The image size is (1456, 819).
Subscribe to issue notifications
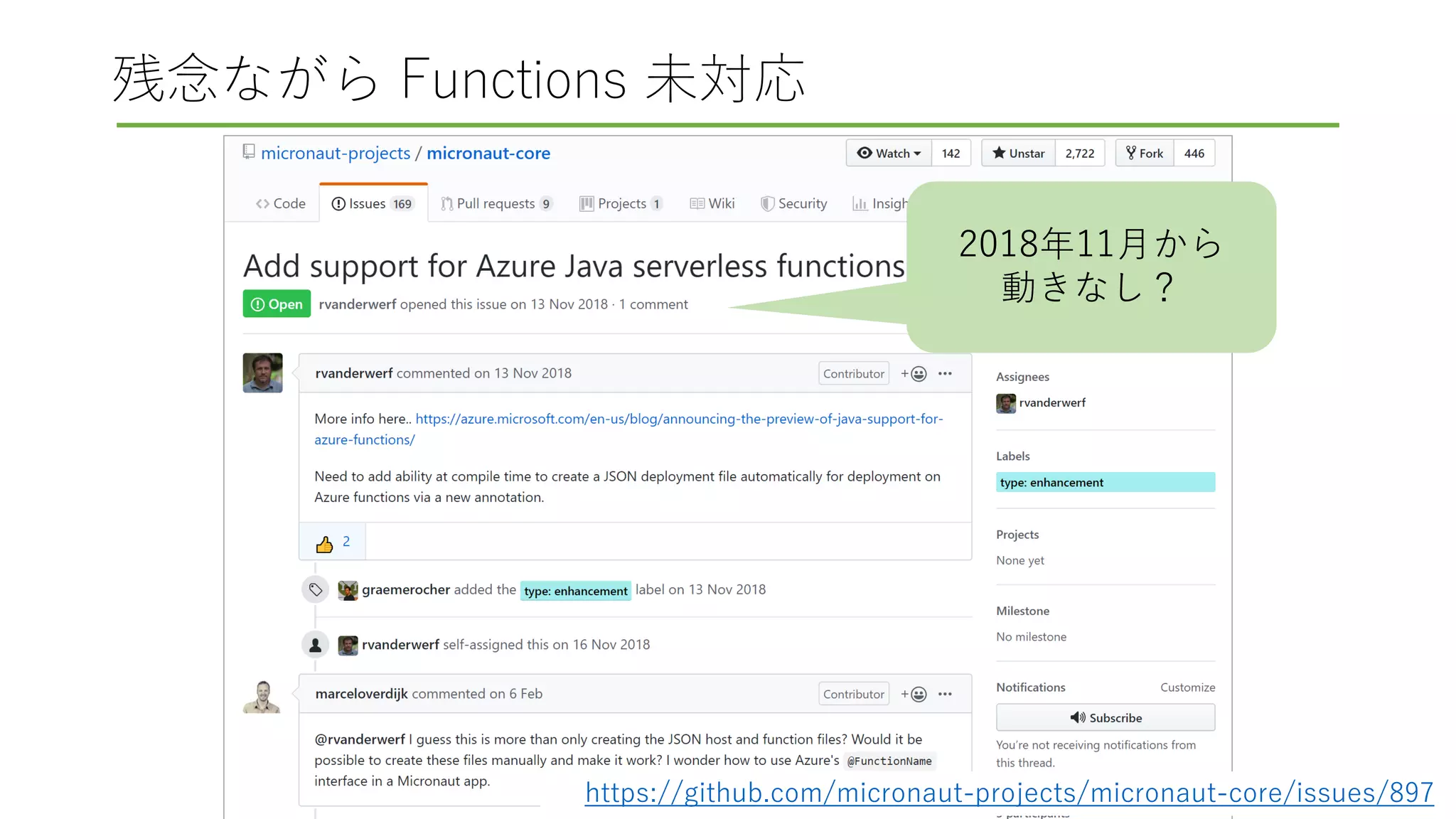click(x=1106, y=717)
